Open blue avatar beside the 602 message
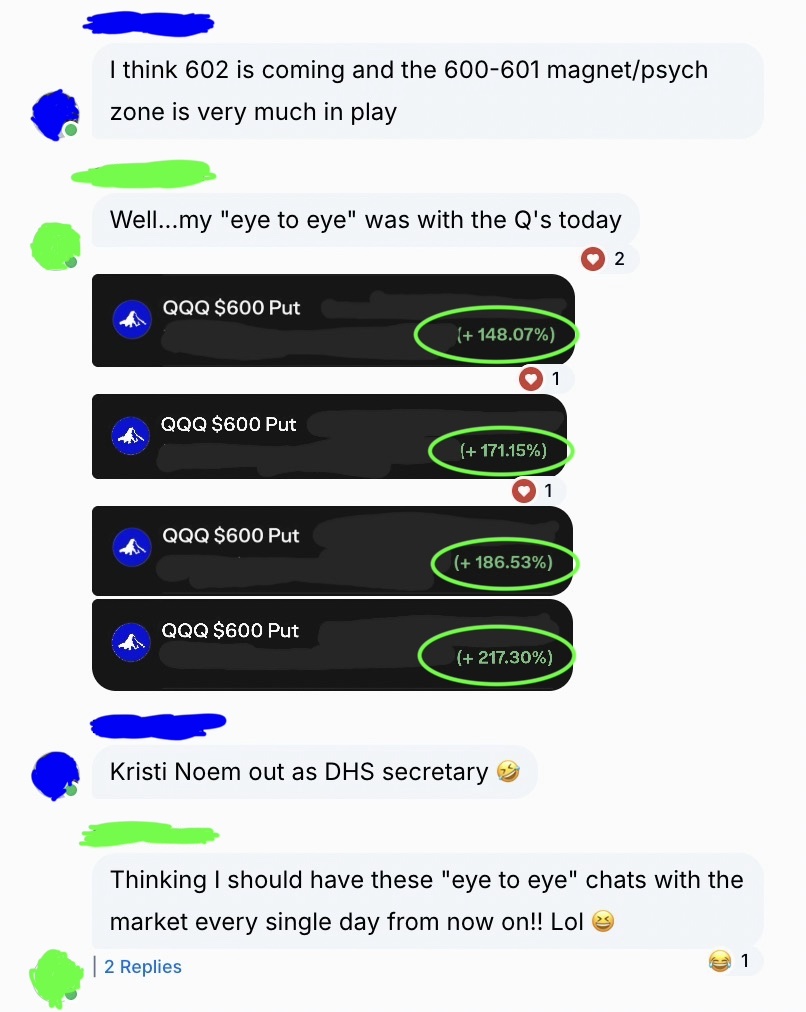 click(55, 115)
